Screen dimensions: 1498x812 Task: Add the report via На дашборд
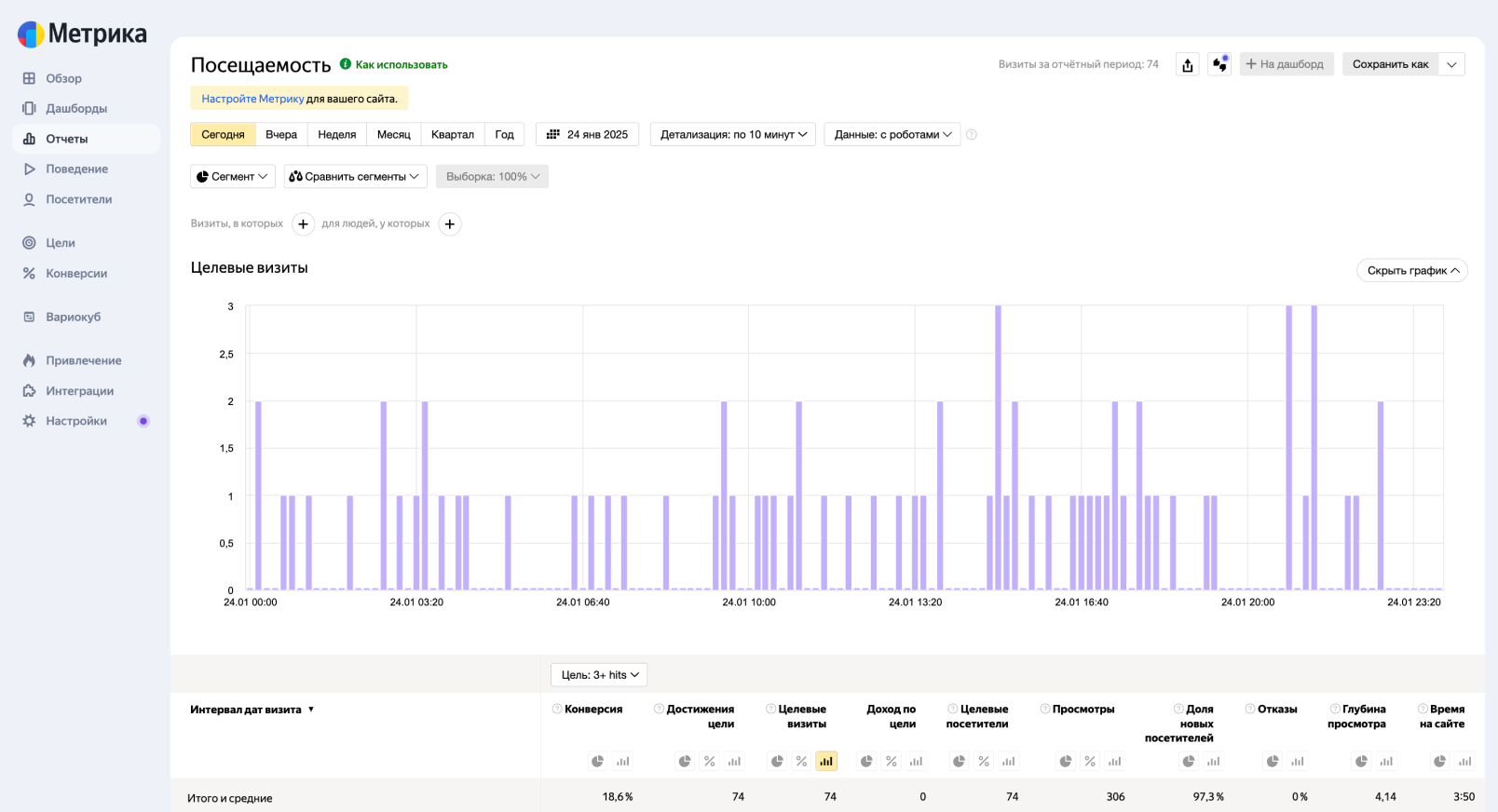(1286, 64)
